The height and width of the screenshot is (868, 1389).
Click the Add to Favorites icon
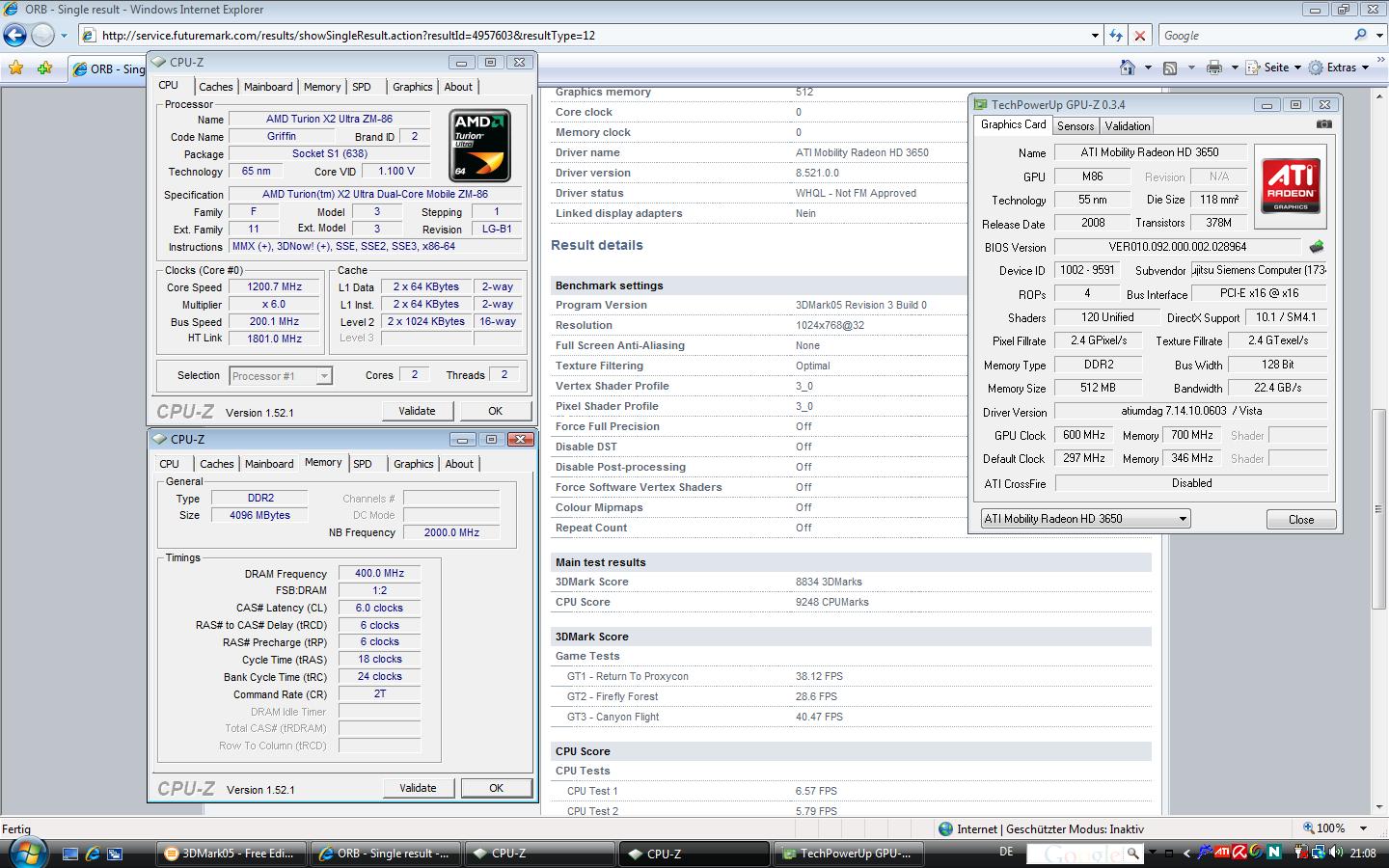(x=44, y=68)
